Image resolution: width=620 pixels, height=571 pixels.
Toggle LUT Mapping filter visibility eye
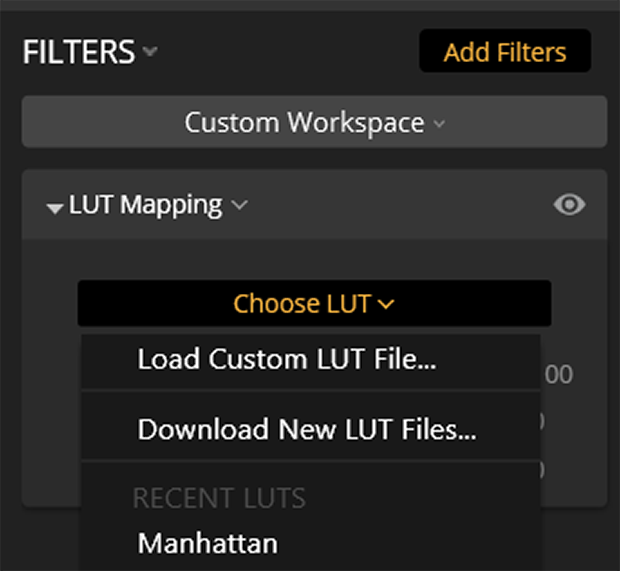(x=569, y=204)
